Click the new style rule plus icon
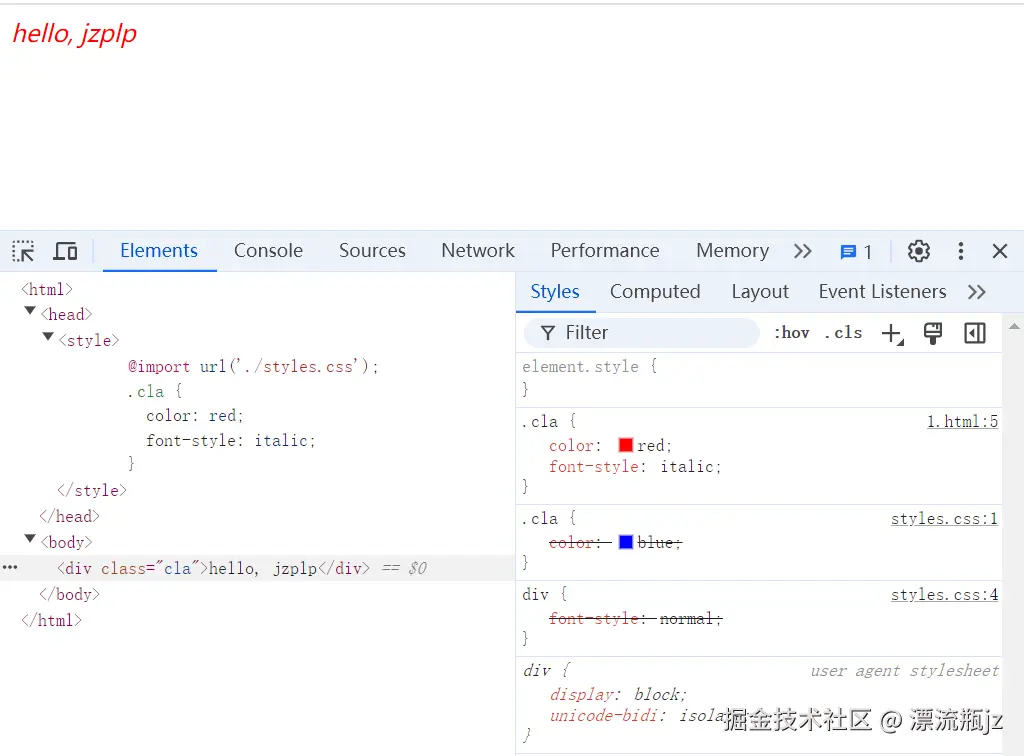 (892, 333)
